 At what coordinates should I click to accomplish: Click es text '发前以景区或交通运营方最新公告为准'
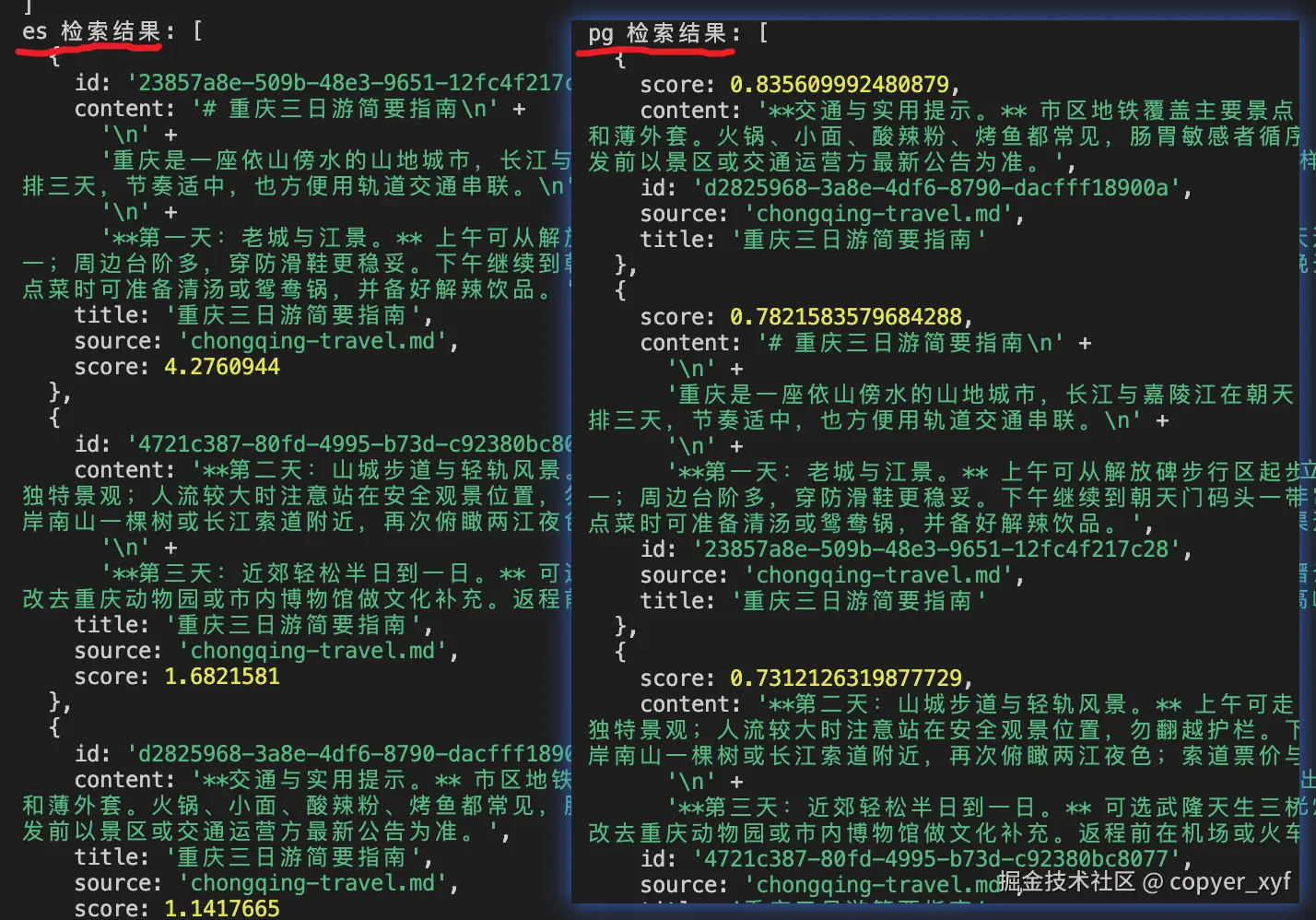tap(241, 832)
